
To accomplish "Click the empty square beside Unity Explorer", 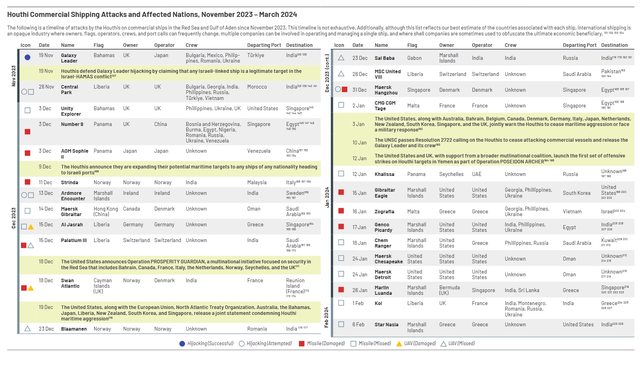I will (x=27, y=110).
